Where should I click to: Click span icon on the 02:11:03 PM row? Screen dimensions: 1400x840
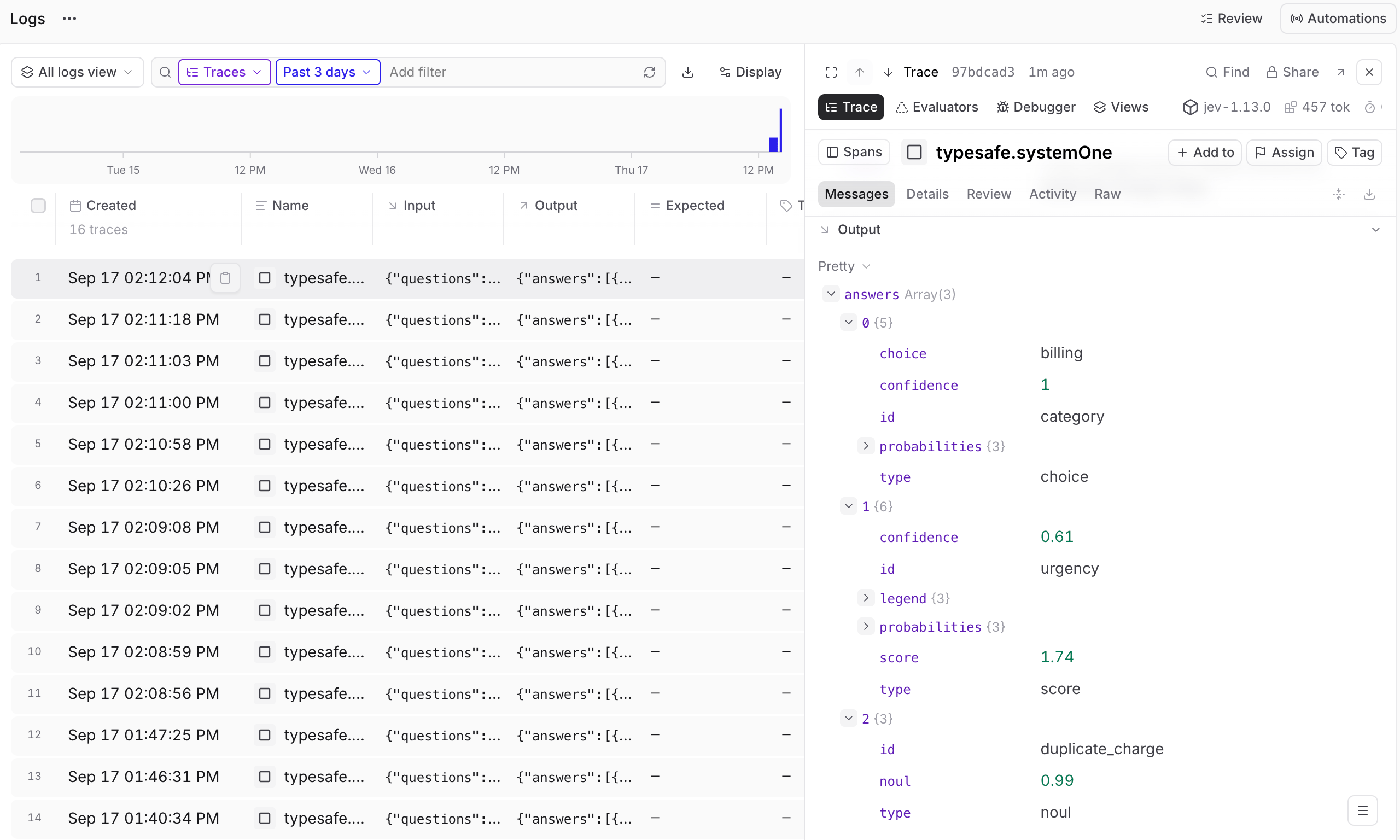tap(264, 361)
